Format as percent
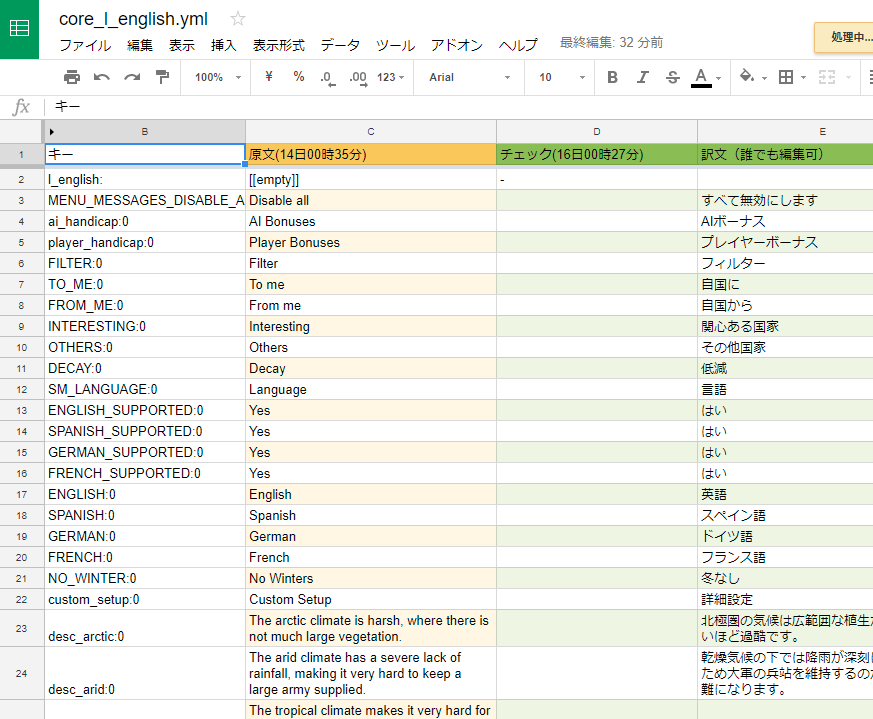Screen dimensions: 873x719 point(299,76)
